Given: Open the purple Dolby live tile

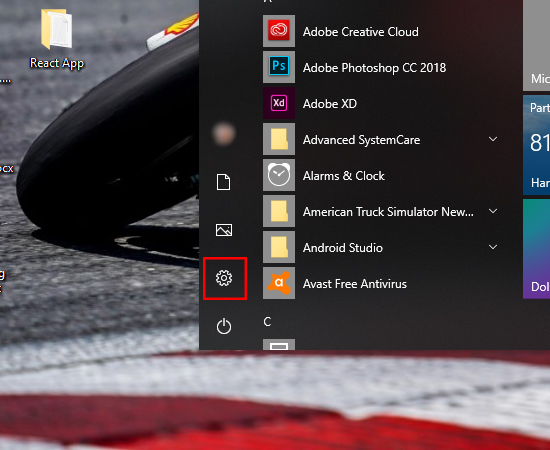Looking at the screenshot, I should pyautogui.click(x=536, y=249).
